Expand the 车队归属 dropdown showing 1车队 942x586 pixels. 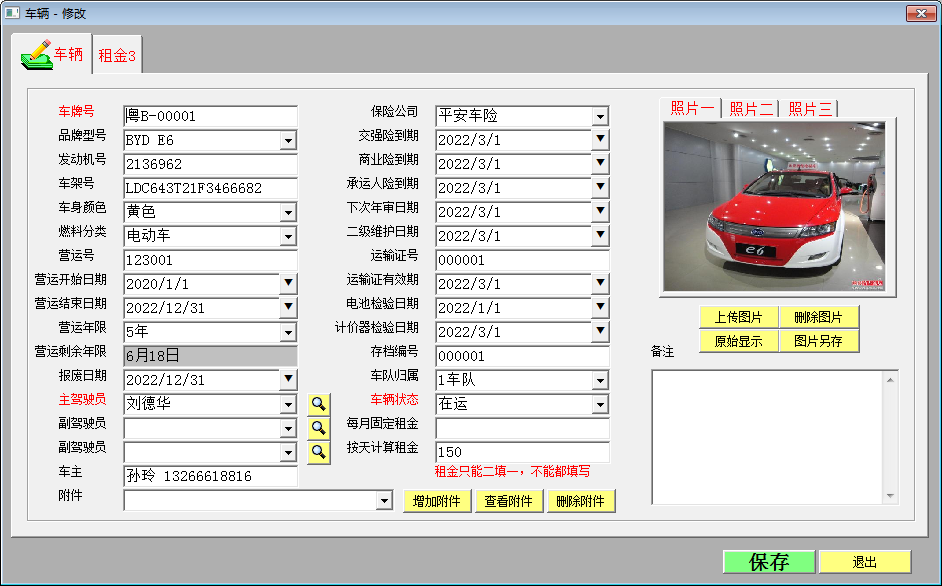600,380
